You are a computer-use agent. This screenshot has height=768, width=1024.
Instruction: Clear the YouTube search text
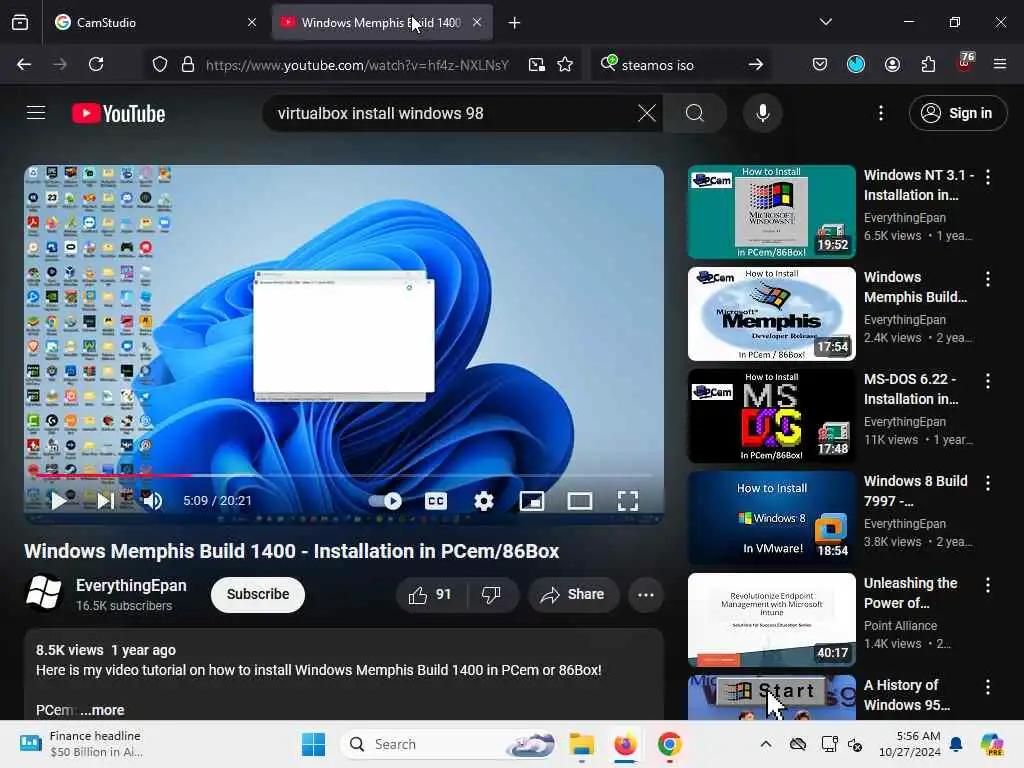(647, 113)
